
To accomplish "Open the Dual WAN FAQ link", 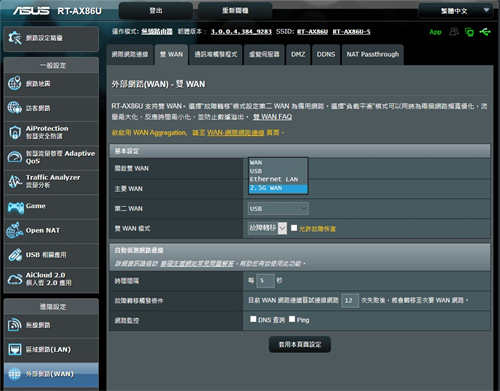I will pyautogui.click(x=272, y=117).
